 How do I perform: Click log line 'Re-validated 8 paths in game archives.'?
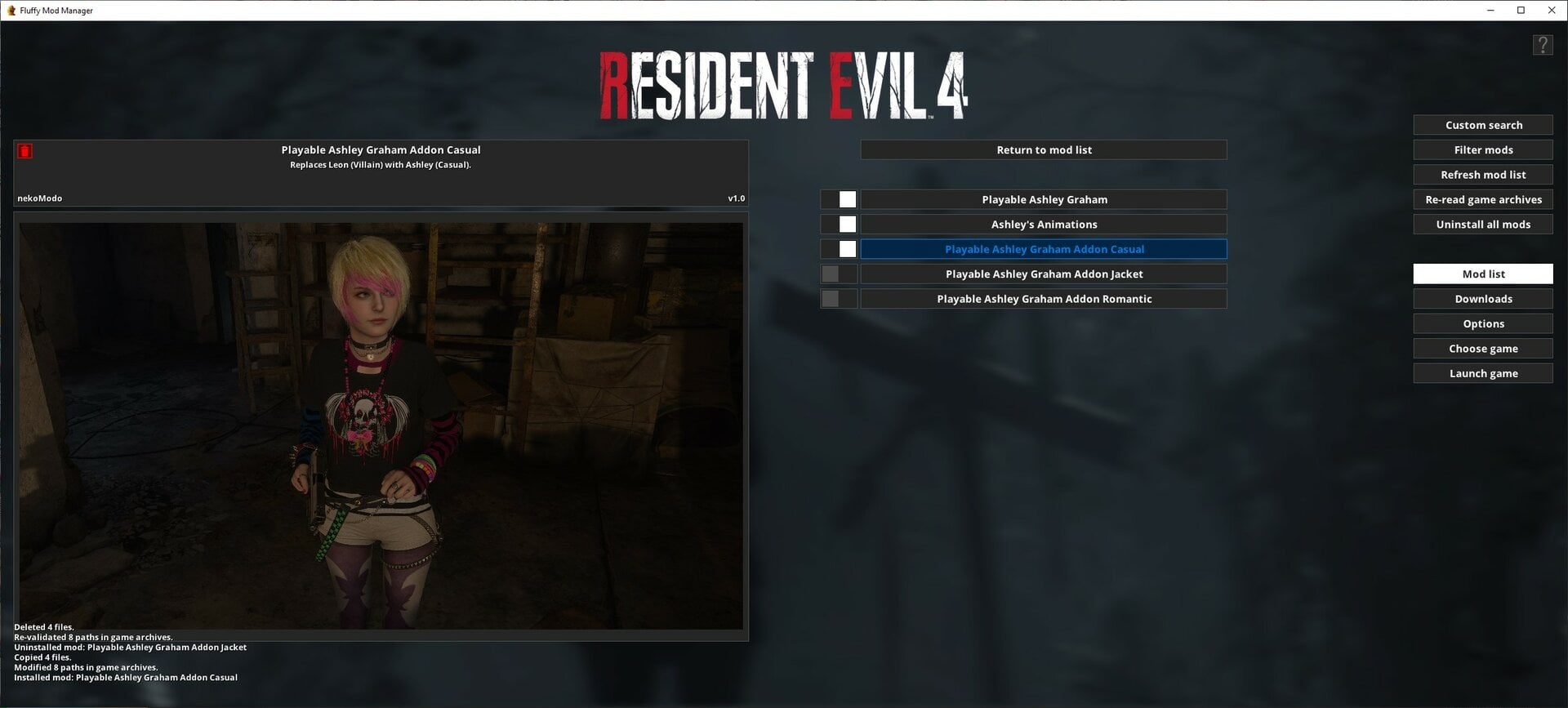pos(93,637)
